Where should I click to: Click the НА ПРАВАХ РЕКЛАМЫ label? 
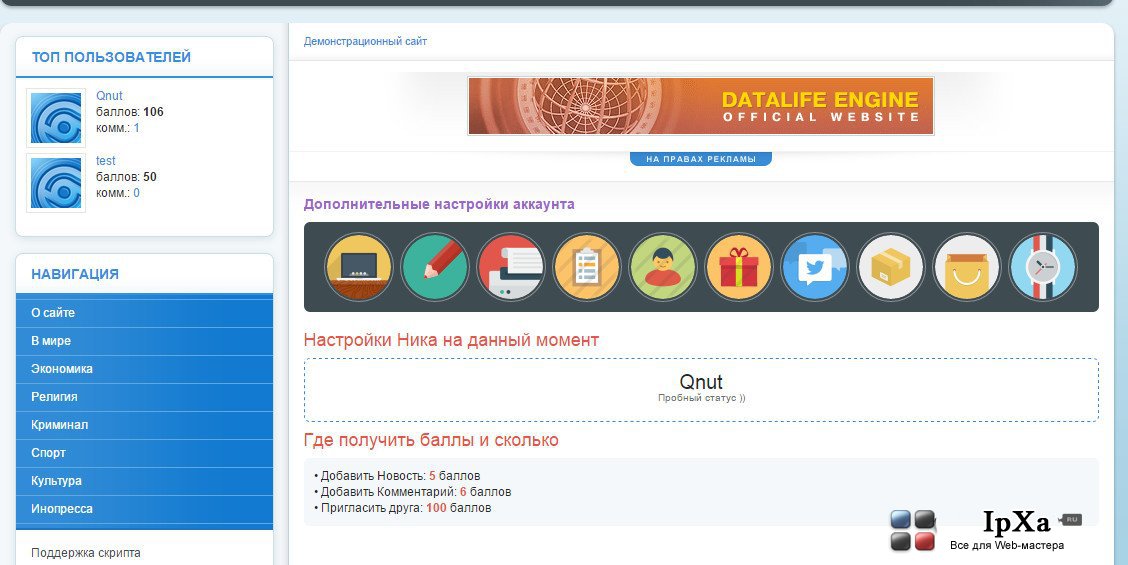click(701, 159)
